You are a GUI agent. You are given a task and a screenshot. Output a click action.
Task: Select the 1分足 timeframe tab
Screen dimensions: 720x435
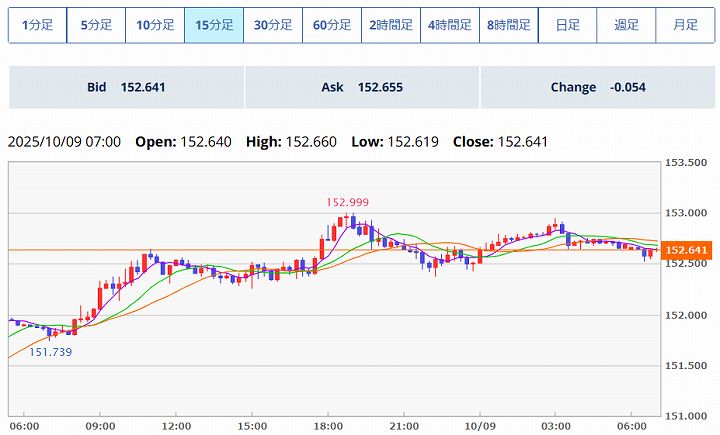point(38,25)
